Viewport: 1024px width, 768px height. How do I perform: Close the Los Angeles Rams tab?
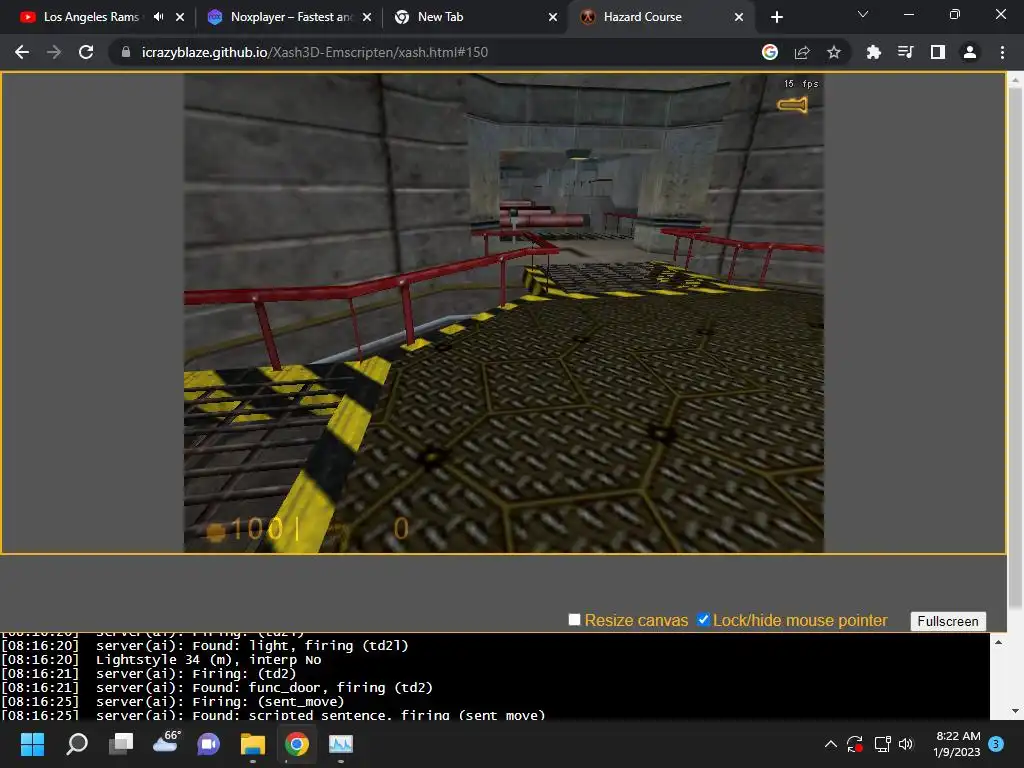180,17
